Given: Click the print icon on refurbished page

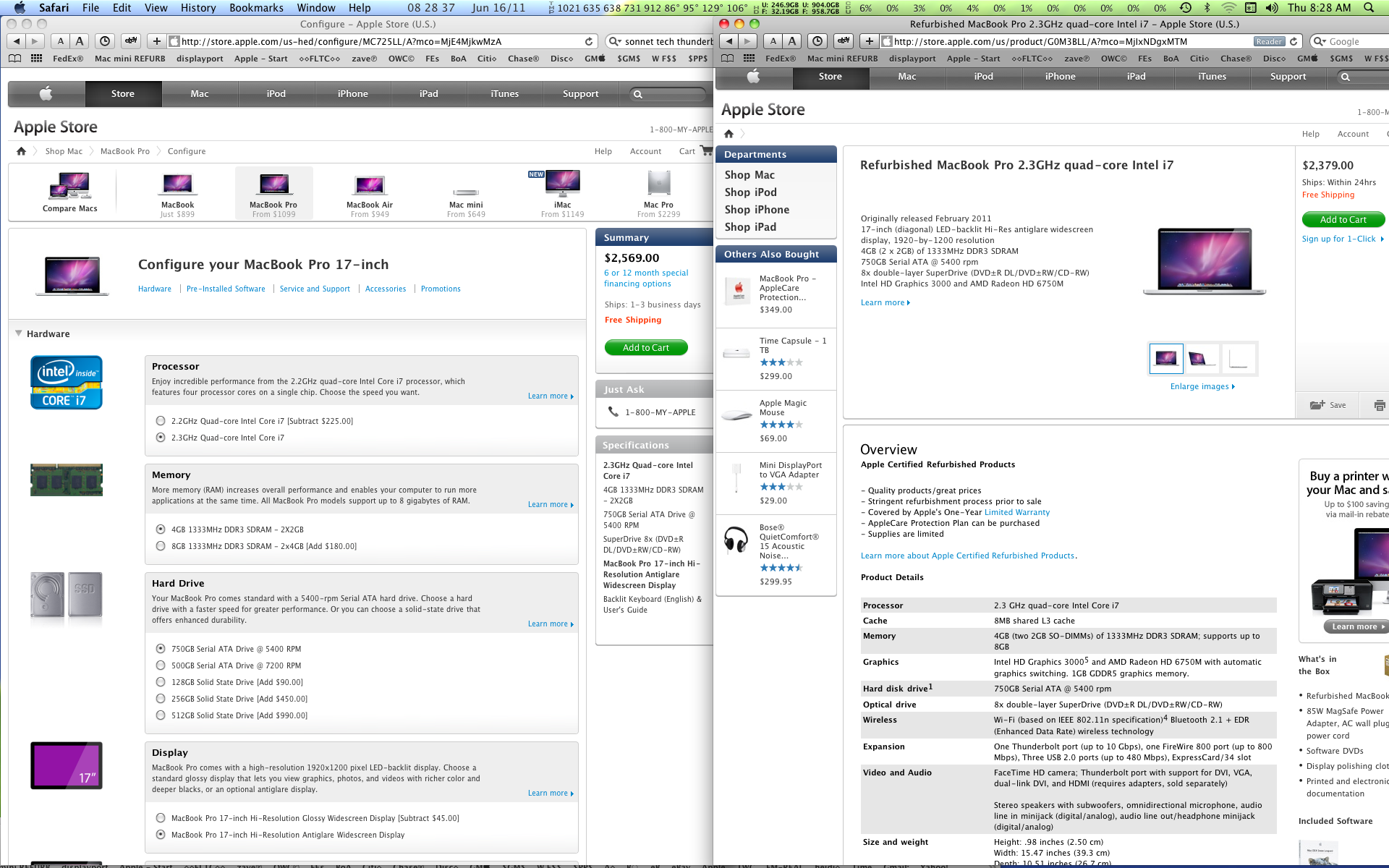Looking at the screenshot, I should click(x=1379, y=405).
